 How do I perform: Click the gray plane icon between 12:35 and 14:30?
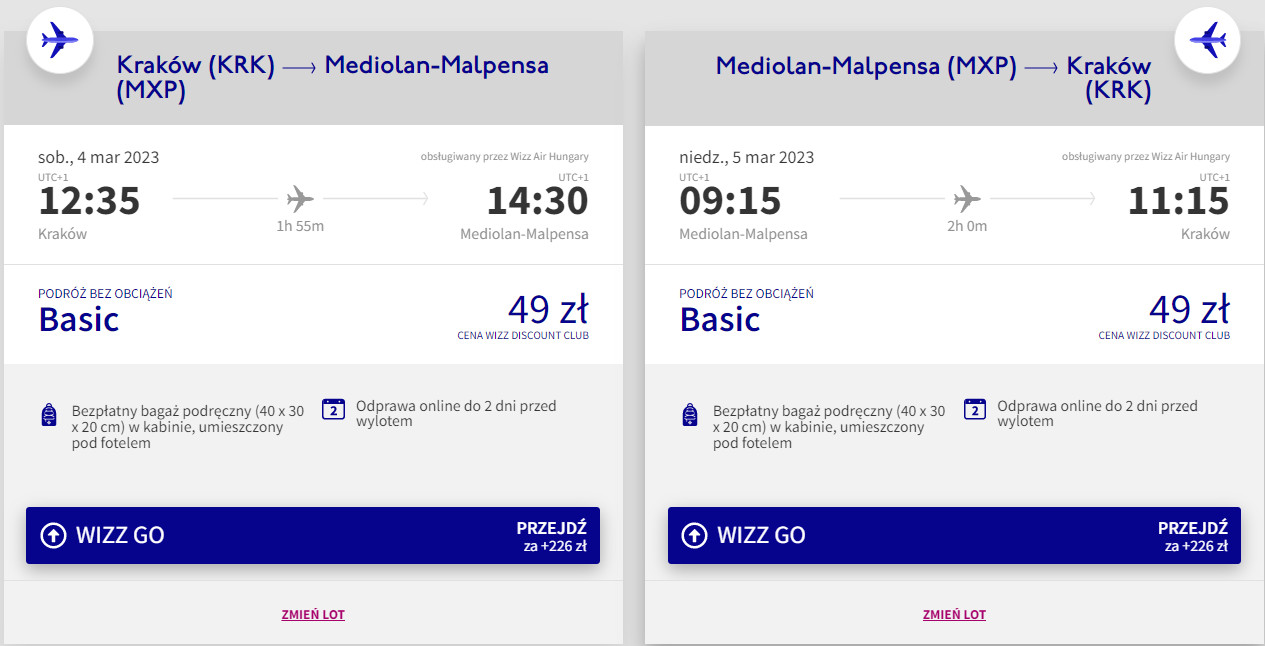coord(300,199)
